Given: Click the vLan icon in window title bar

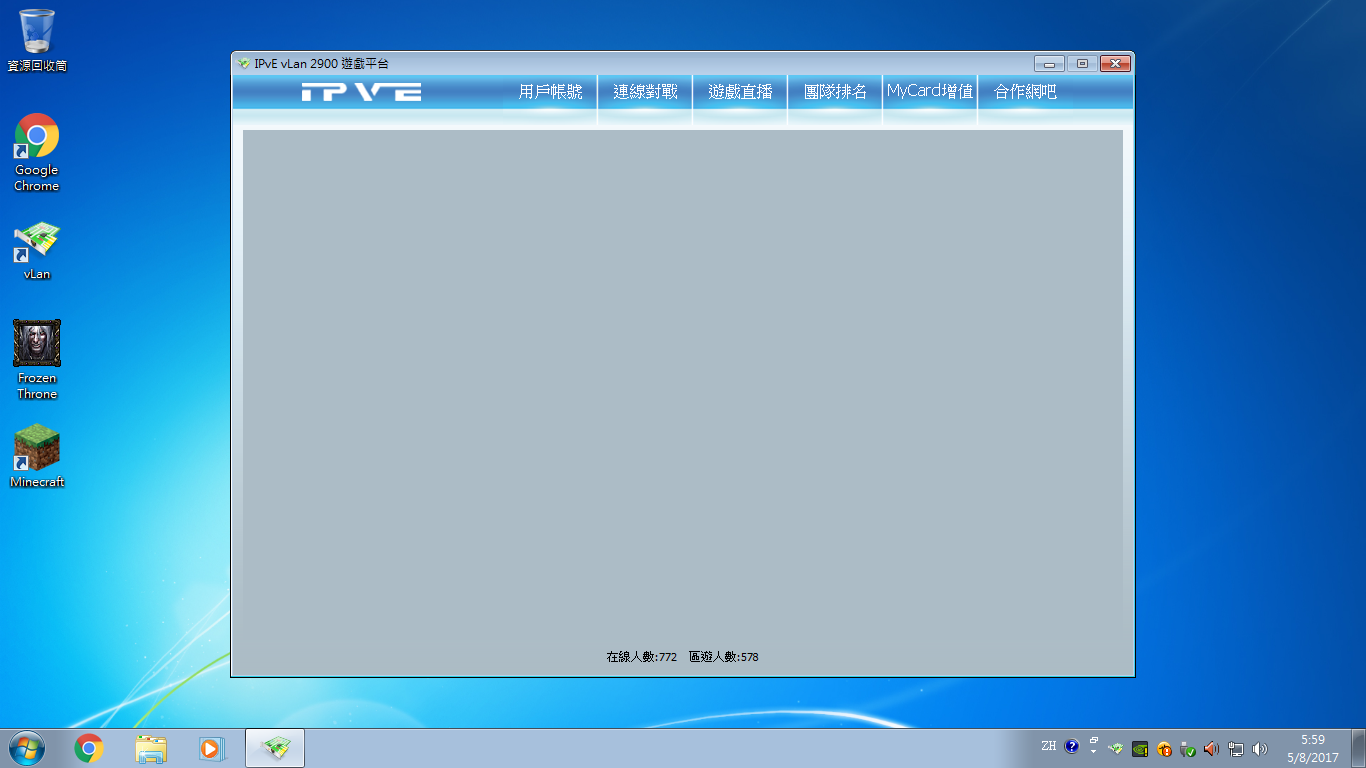Looking at the screenshot, I should [x=243, y=63].
